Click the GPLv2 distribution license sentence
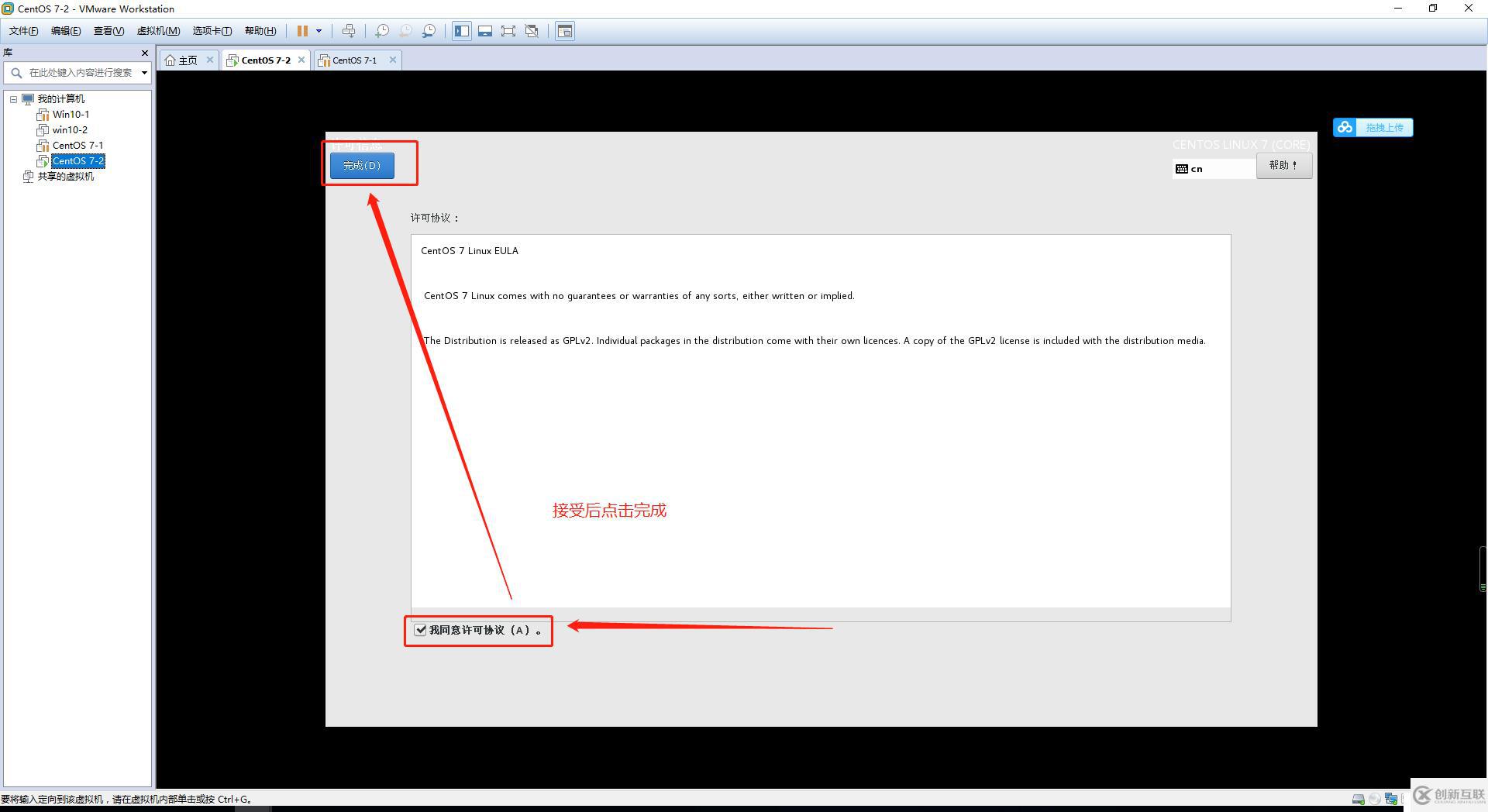1488x812 pixels. [x=815, y=341]
